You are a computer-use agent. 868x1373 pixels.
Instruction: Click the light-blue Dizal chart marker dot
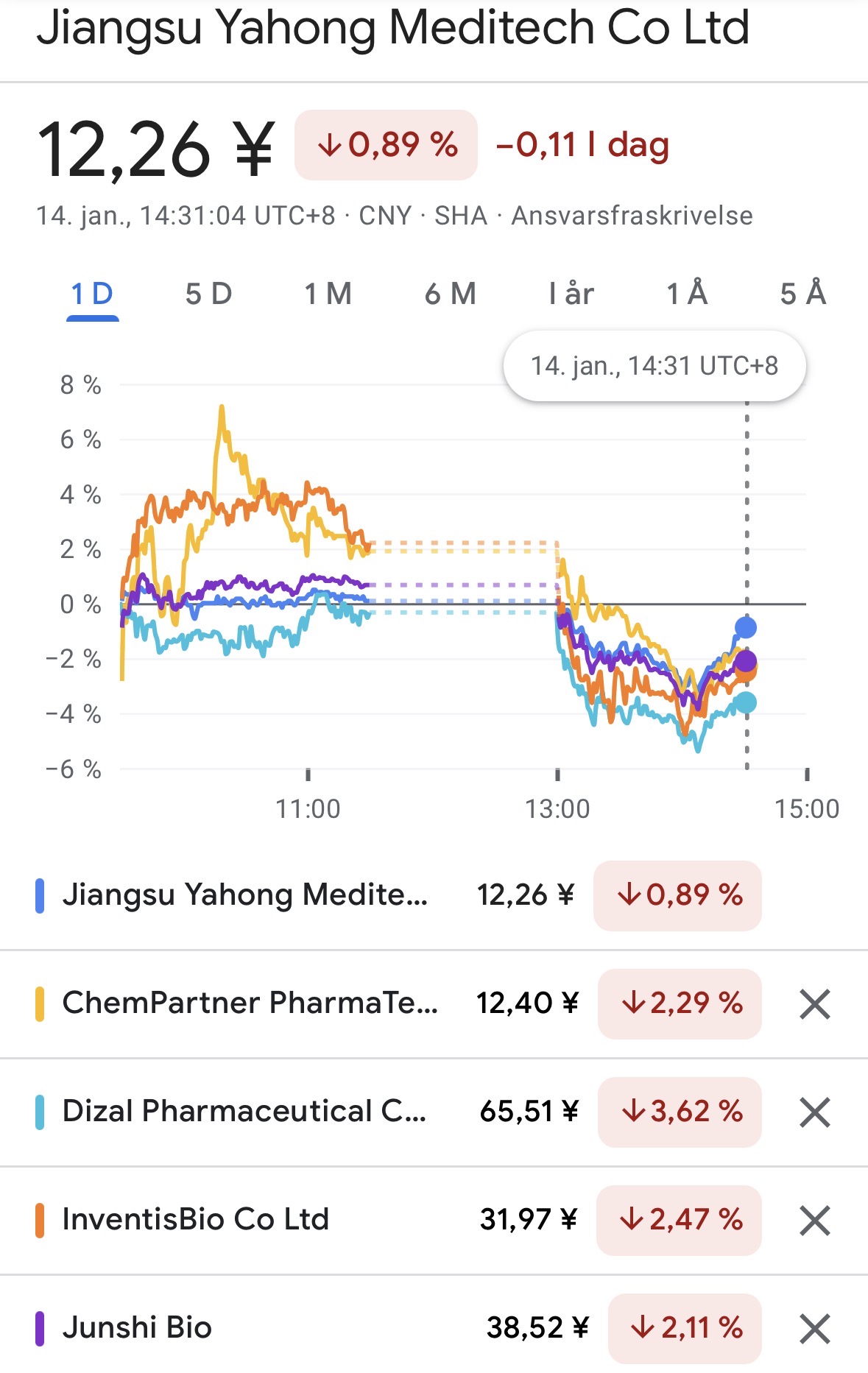point(746,703)
